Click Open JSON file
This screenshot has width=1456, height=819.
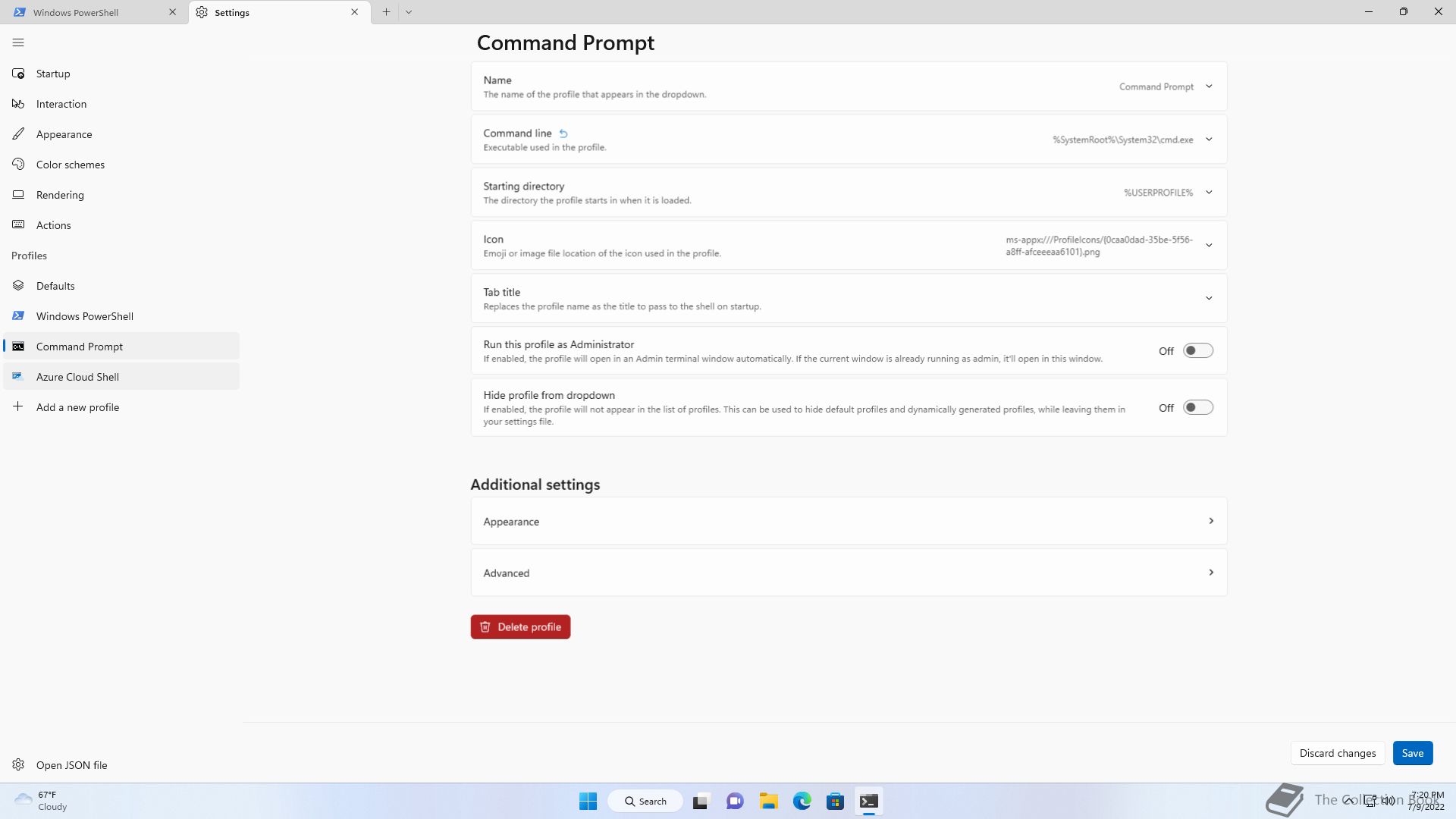tap(121, 765)
